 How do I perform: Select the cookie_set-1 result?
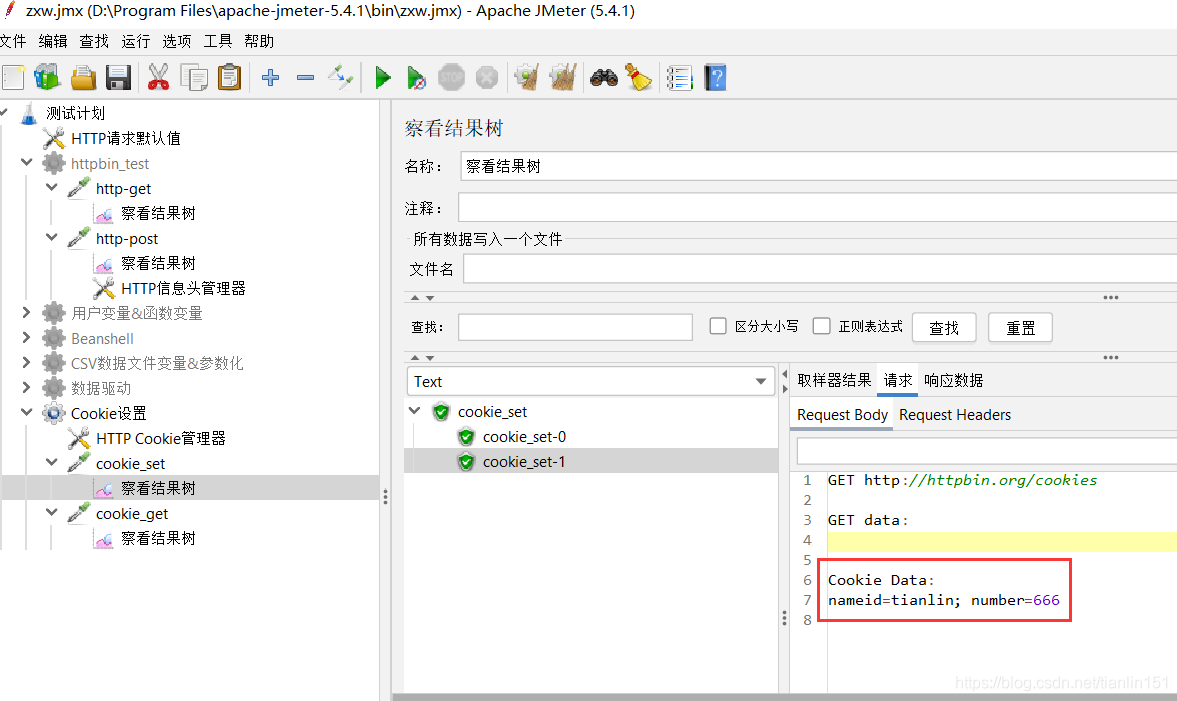click(524, 462)
